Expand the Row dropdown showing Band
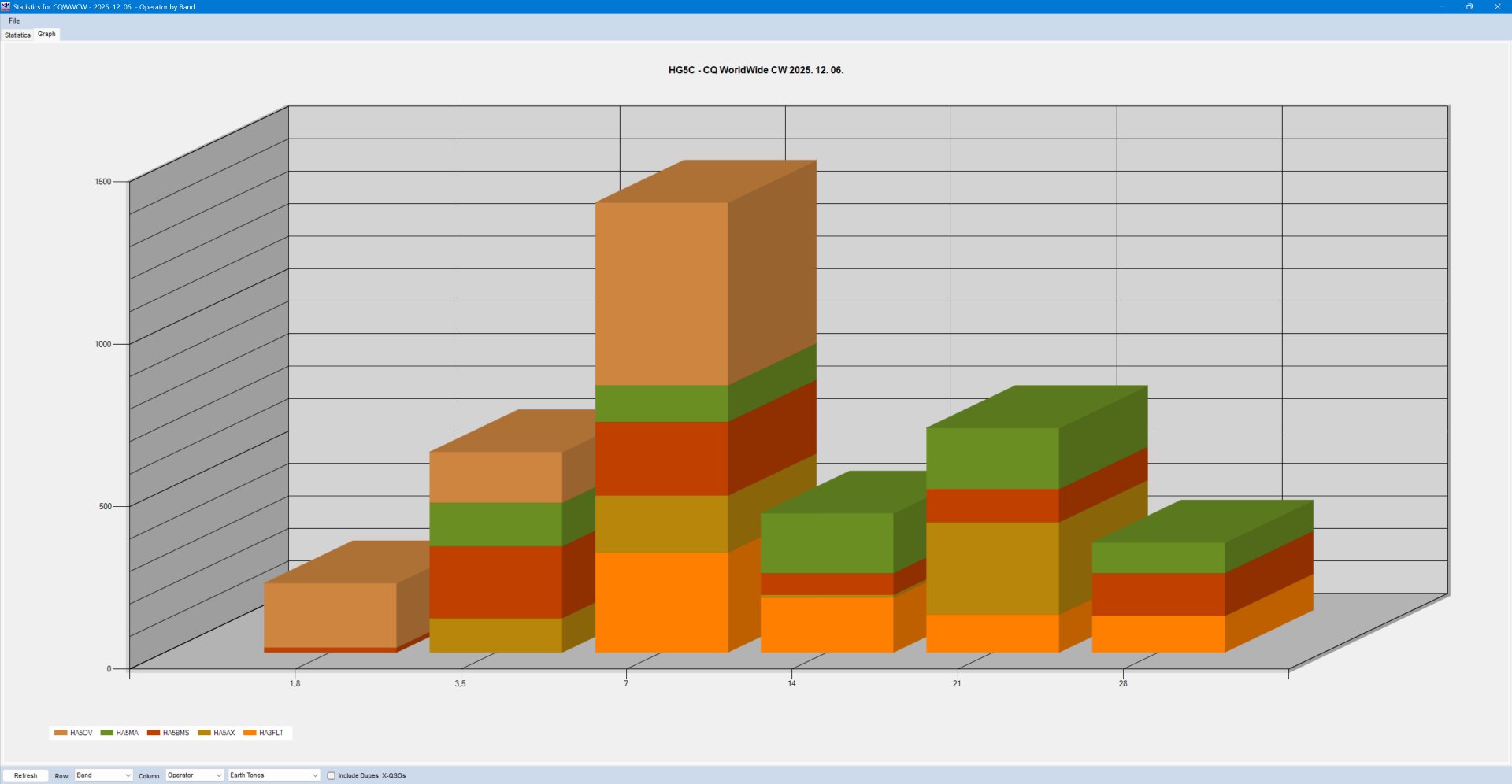The width and height of the screenshot is (1512, 784). [x=103, y=775]
